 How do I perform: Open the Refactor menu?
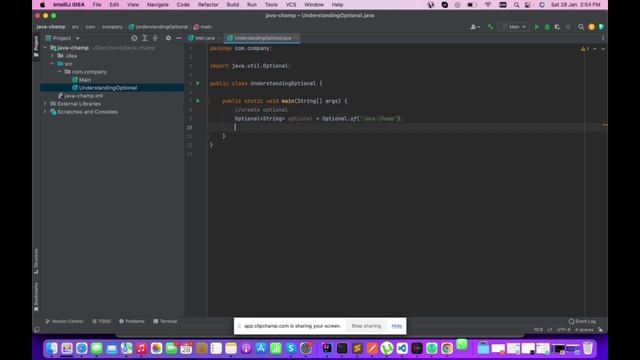point(208,4)
